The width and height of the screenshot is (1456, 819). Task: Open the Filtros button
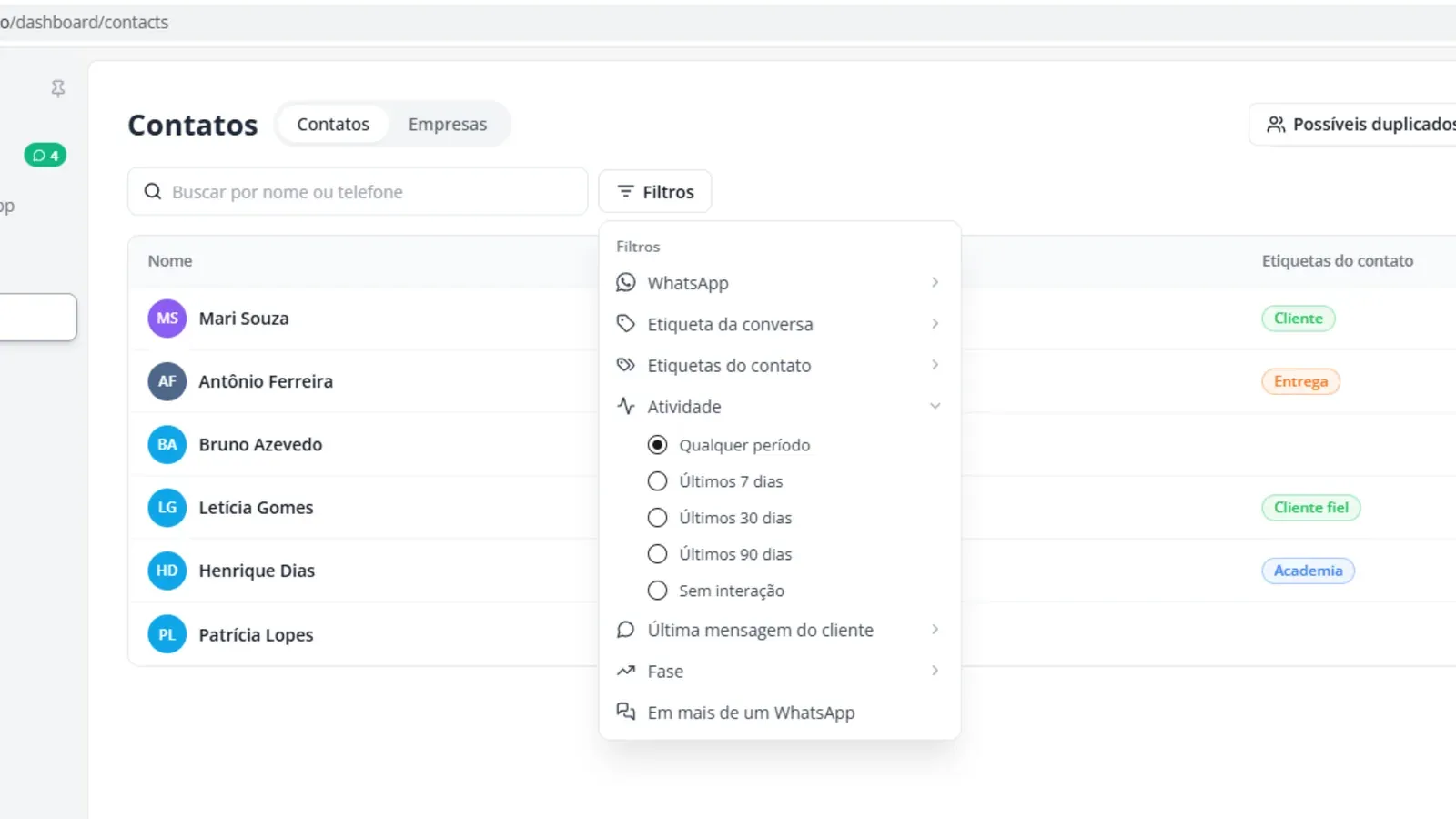click(655, 192)
